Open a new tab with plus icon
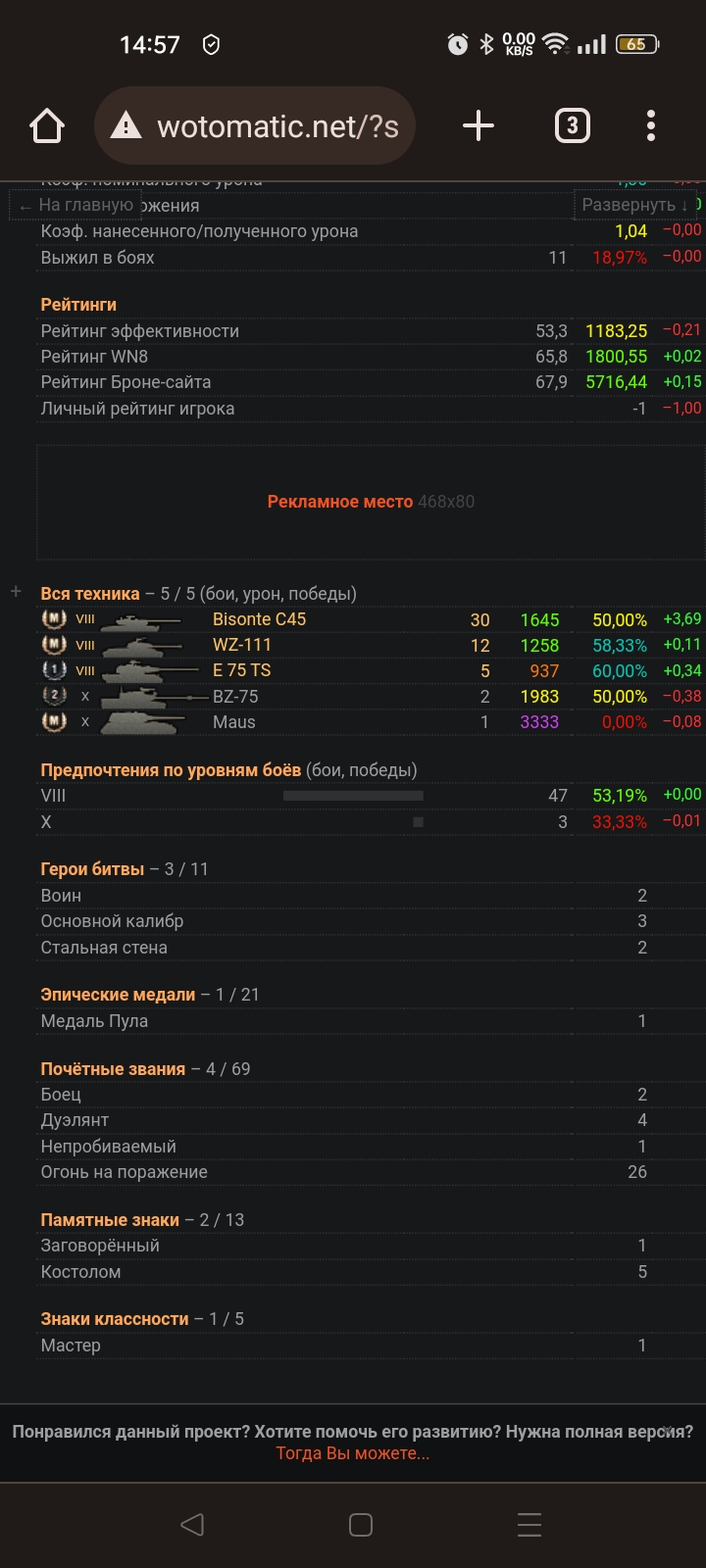Screen dimensions: 706x1568 478,126
